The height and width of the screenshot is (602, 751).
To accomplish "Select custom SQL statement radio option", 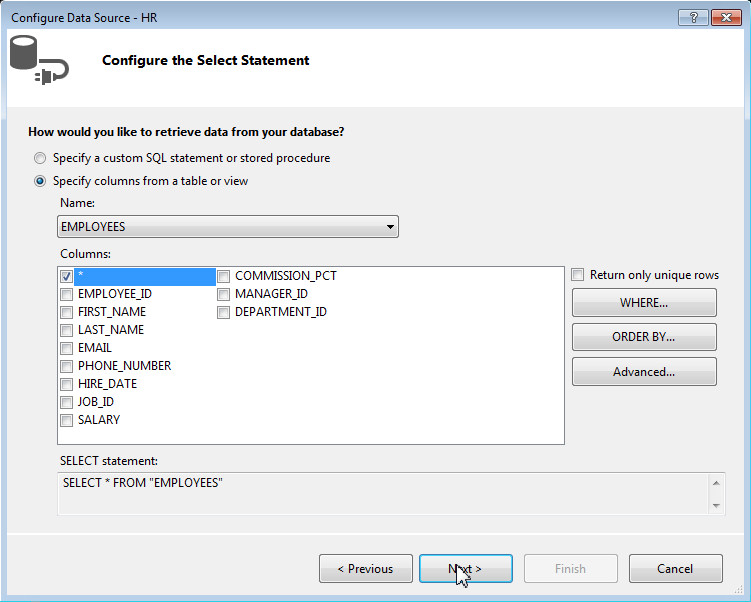I will pyautogui.click(x=40, y=158).
